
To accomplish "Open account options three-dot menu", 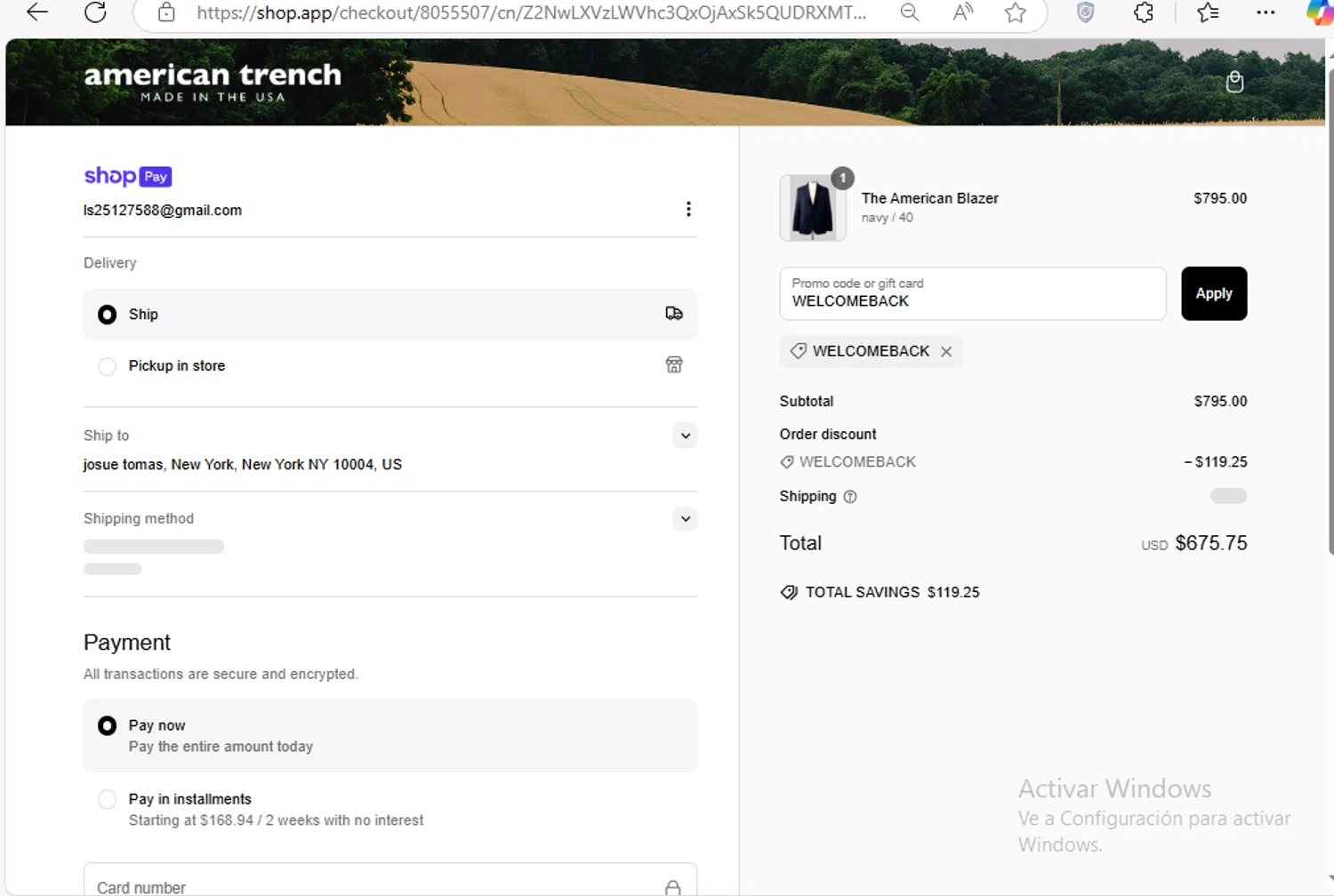I will pos(688,209).
